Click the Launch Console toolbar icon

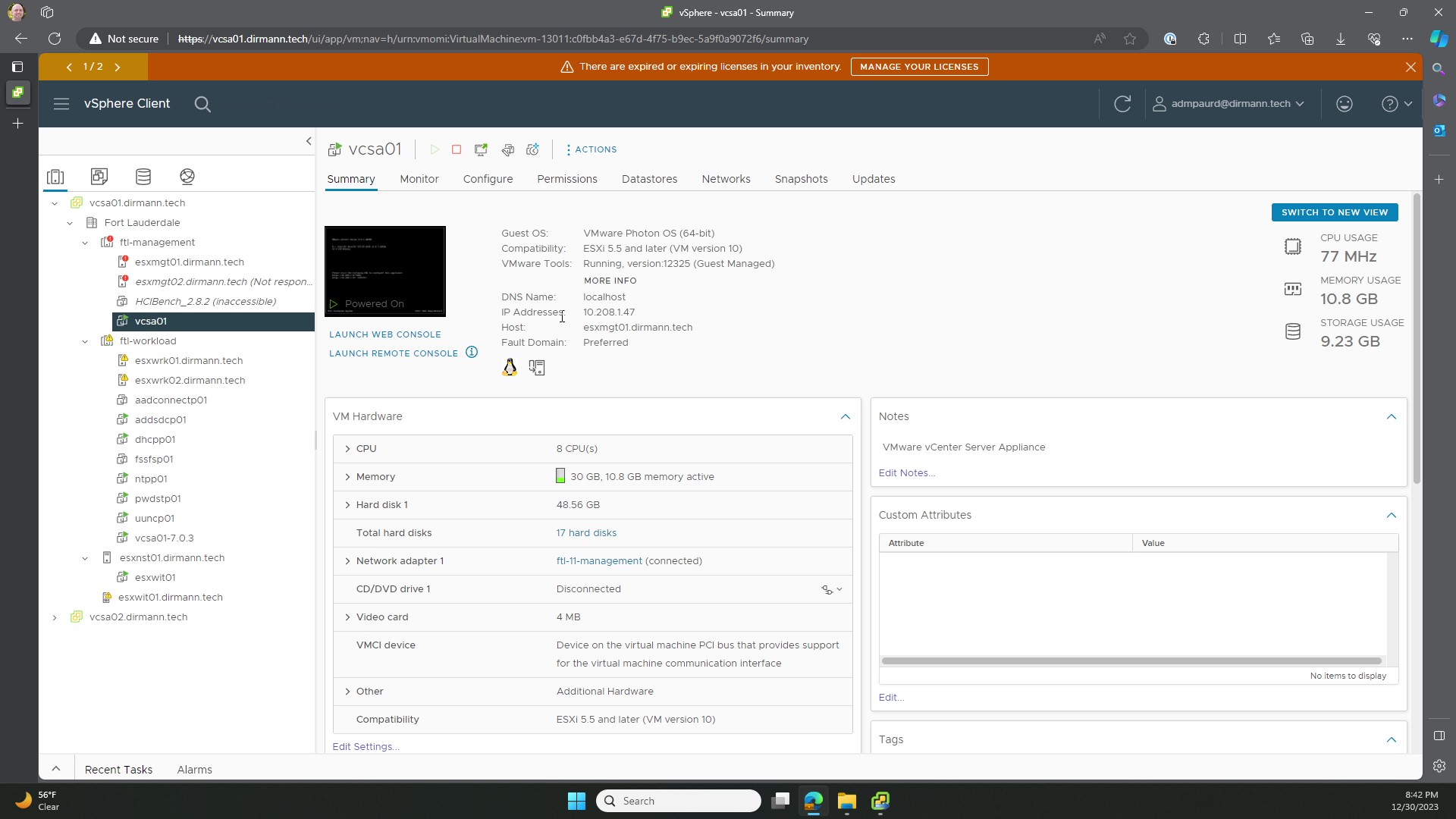pyautogui.click(x=481, y=150)
